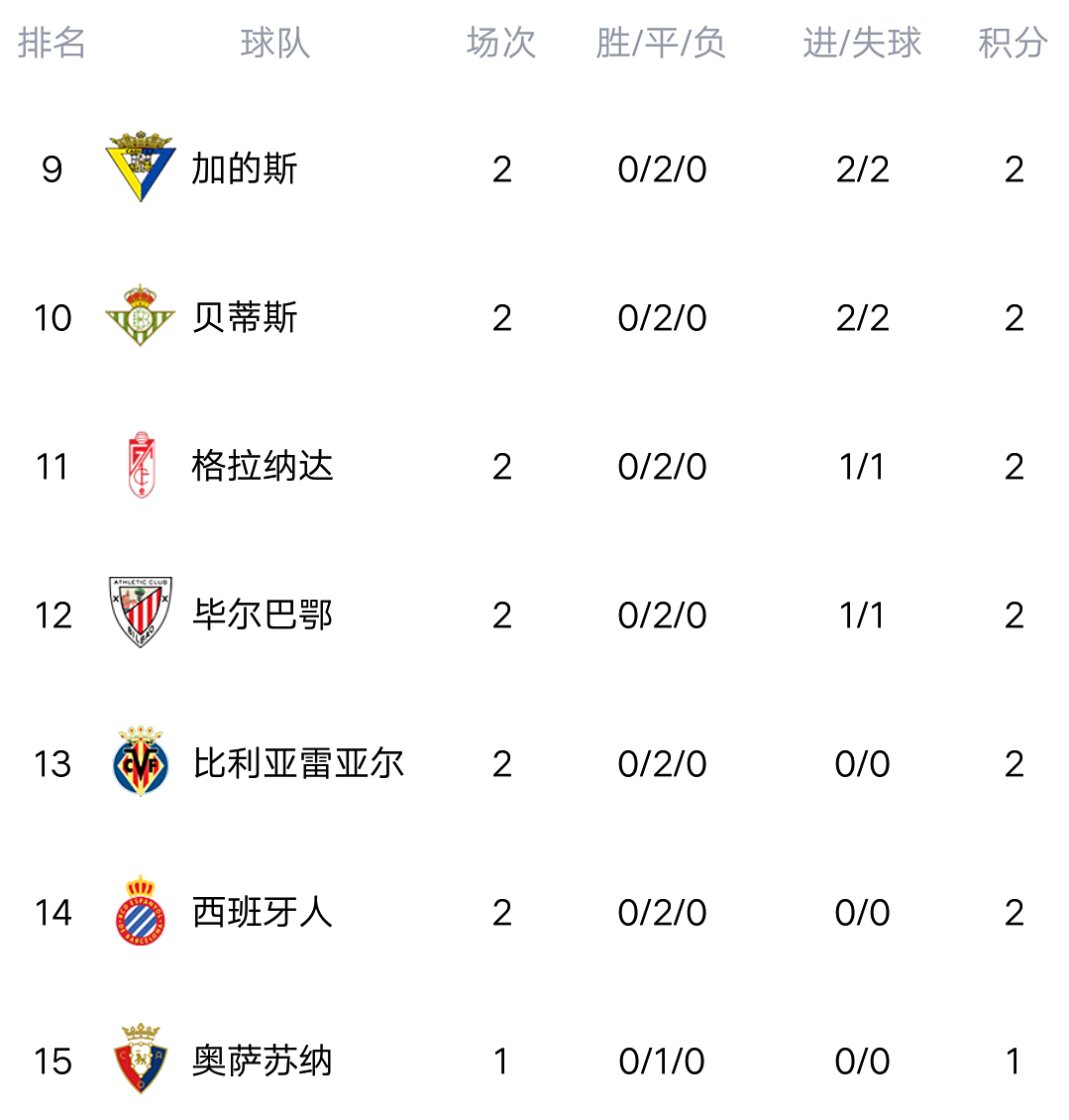Click the Espanyol (西班牙人) club crest
This screenshot has width=1069, height=1120.
pyautogui.click(x=141, y=911)
